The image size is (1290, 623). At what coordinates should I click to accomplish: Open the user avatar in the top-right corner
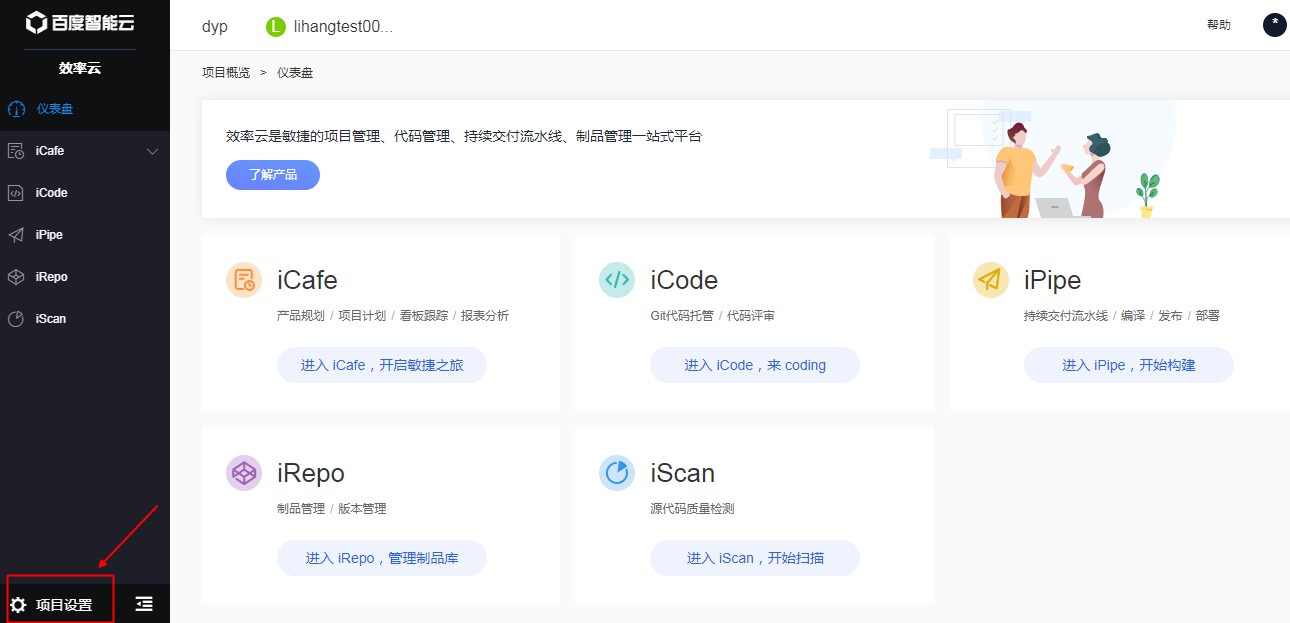click(1275, 25)
